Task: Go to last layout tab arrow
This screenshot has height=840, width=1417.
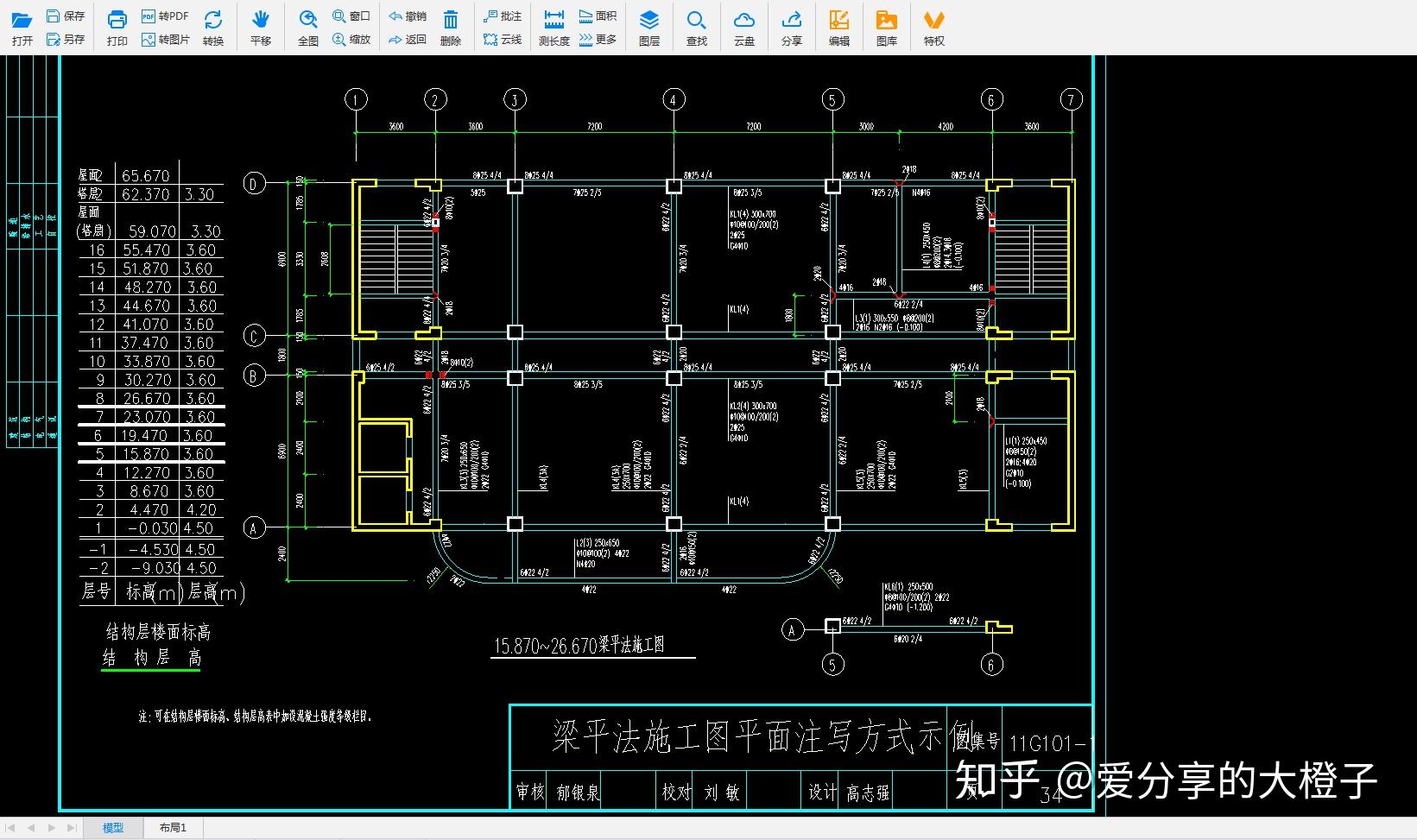Action: (x=71, y=827)
